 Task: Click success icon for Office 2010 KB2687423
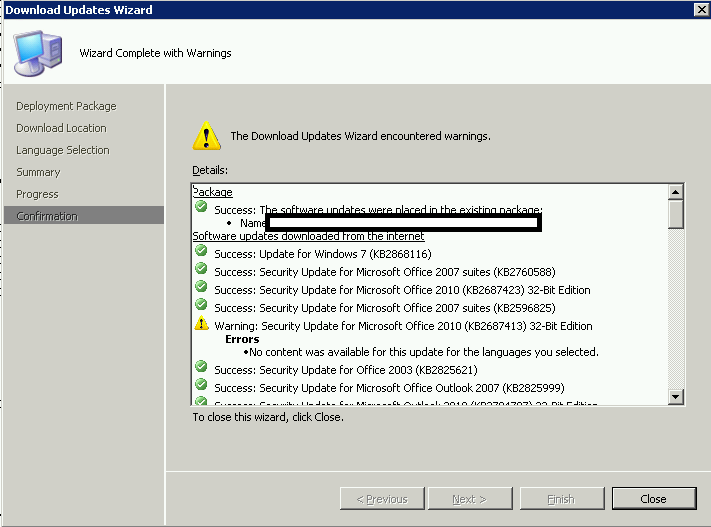click(201, 287)
